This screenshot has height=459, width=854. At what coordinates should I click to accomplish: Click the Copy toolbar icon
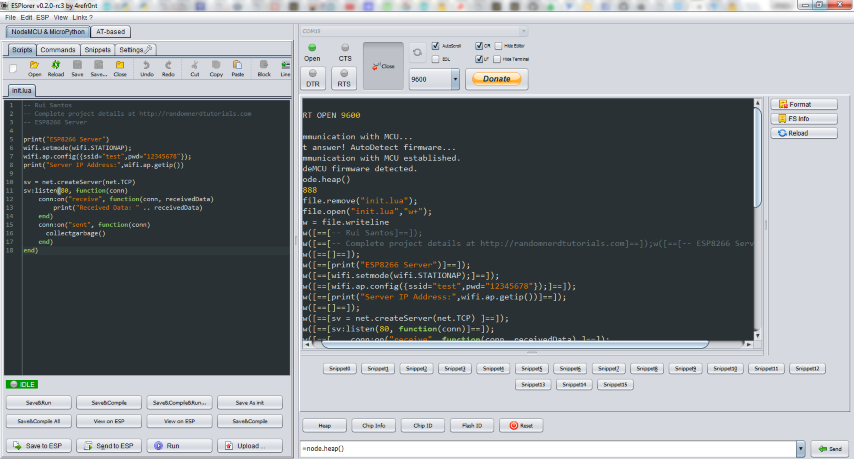[216, 68]
